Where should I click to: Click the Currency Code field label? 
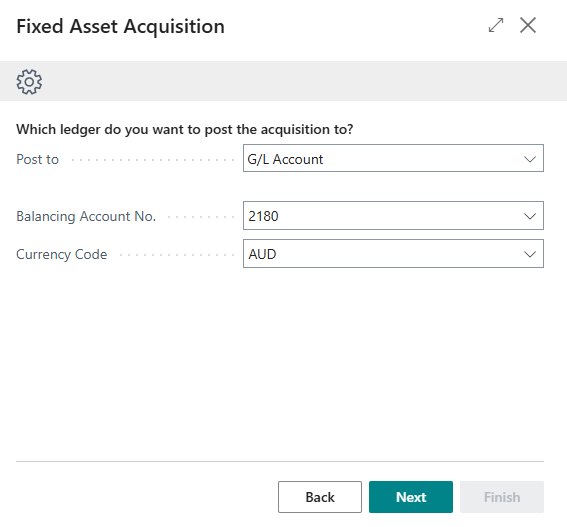coord(61,254)
